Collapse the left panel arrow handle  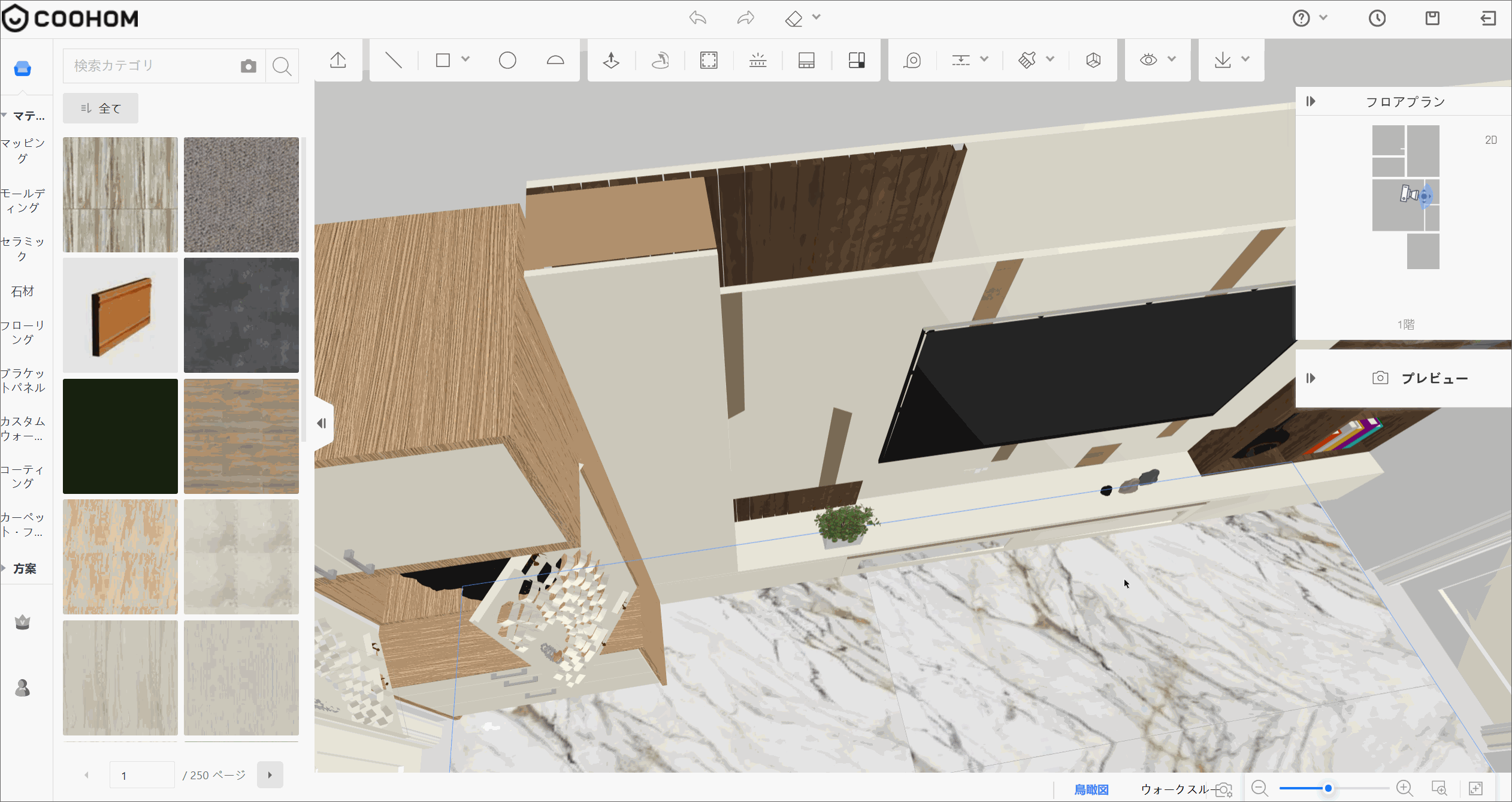(322, 423)
